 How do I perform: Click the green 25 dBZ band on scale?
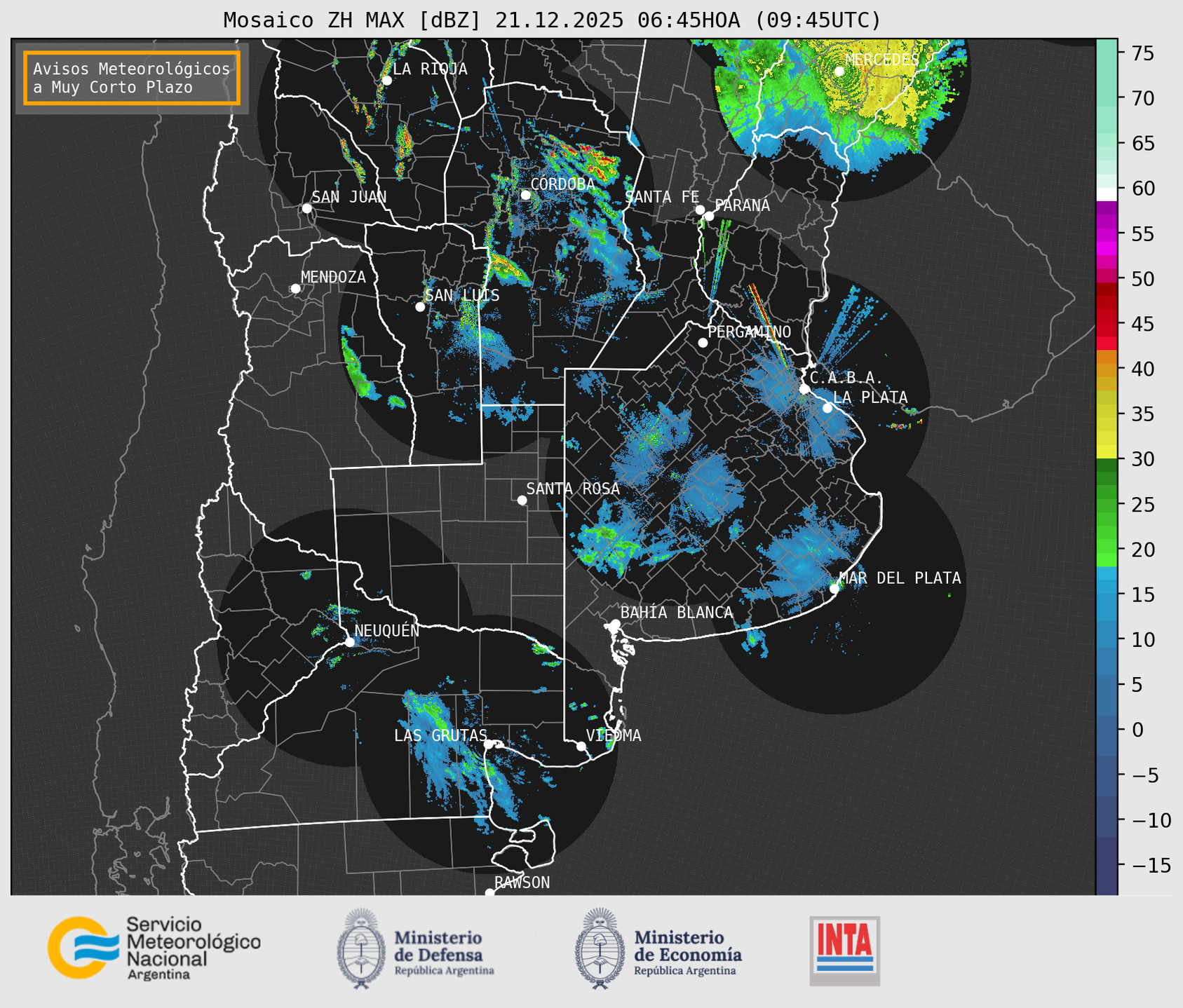[1106, 506]
